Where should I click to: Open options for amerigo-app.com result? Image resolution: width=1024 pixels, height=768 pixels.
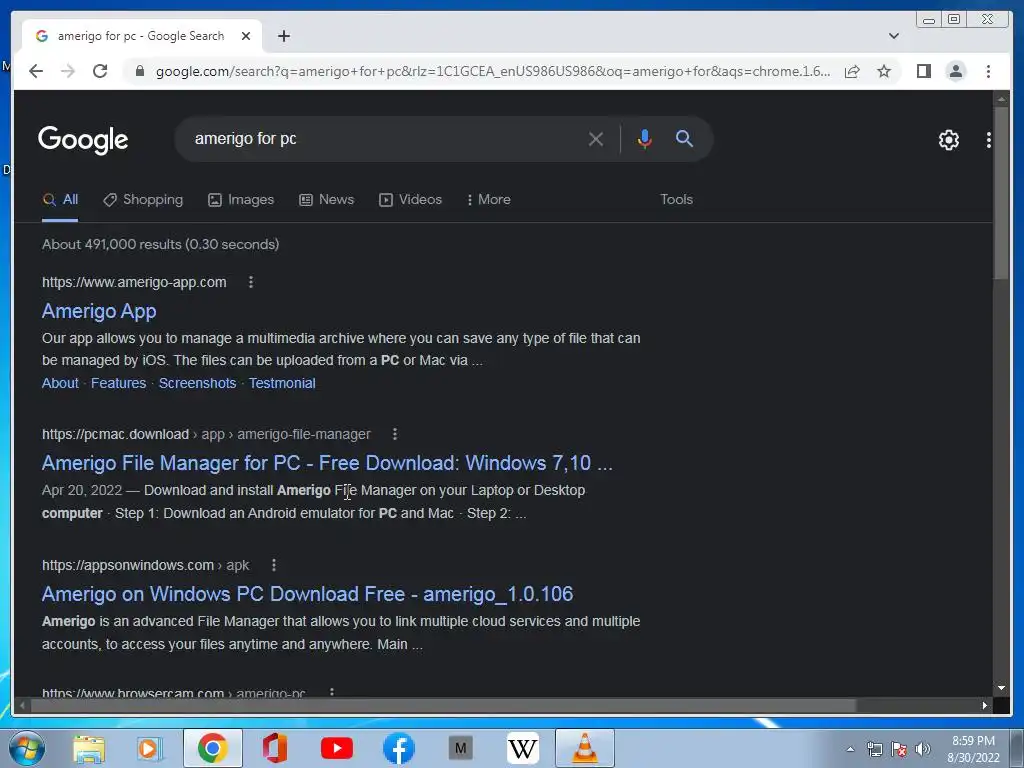(x=251, y=282)
